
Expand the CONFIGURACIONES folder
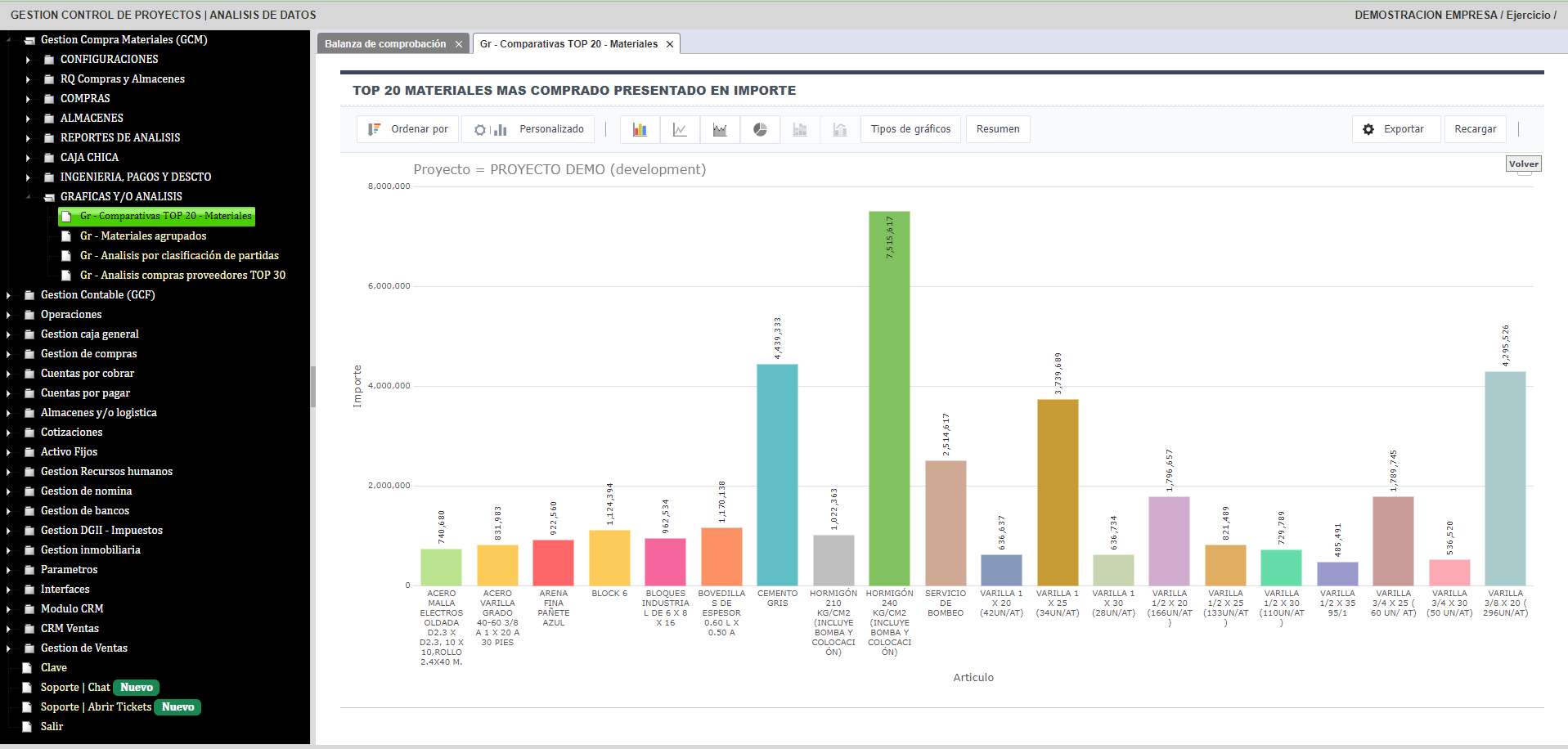point(28,60)
